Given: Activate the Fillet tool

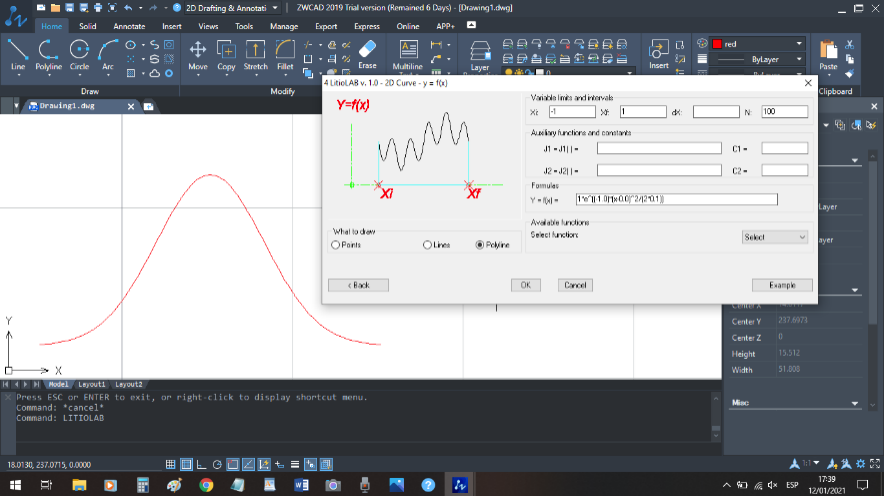Looking at the screenshot, I should 285,55.
